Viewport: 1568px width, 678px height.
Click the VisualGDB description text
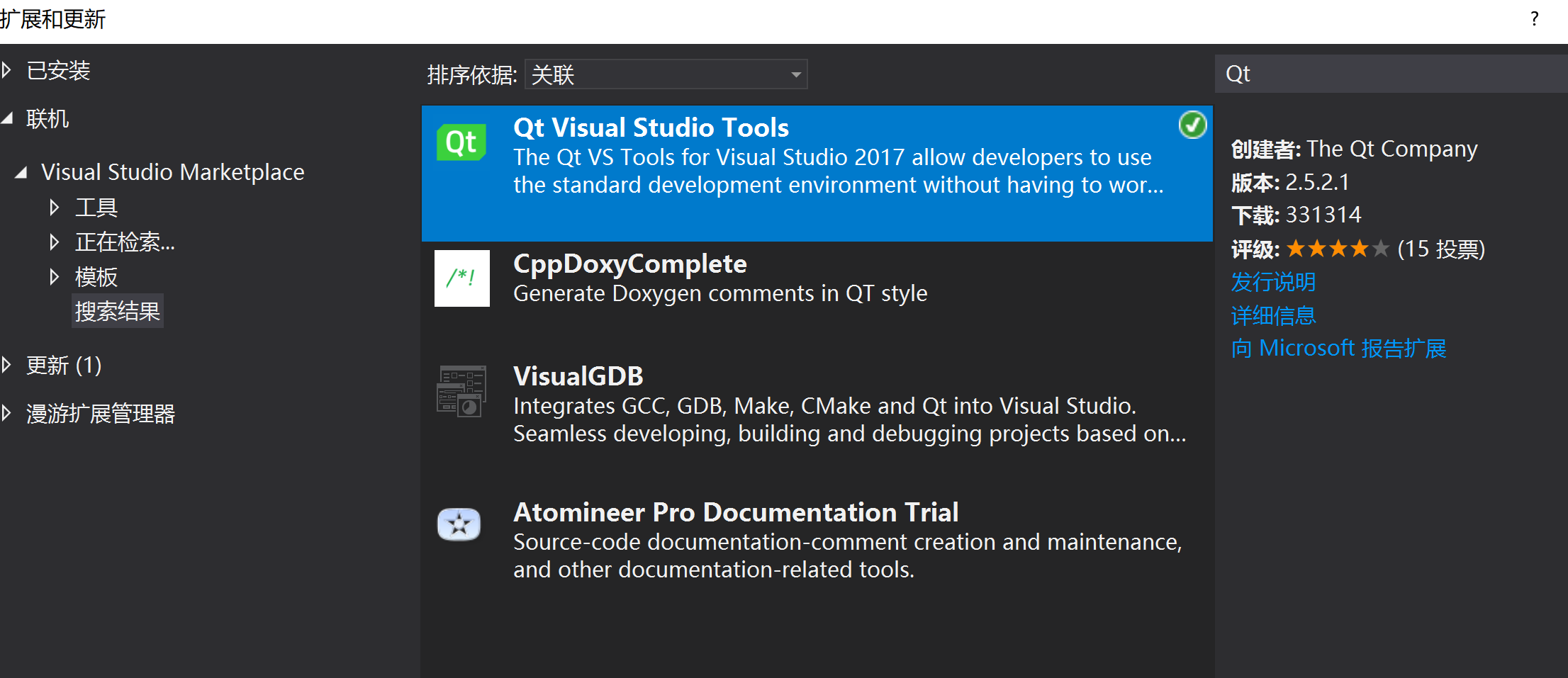[x=849, y=419]
